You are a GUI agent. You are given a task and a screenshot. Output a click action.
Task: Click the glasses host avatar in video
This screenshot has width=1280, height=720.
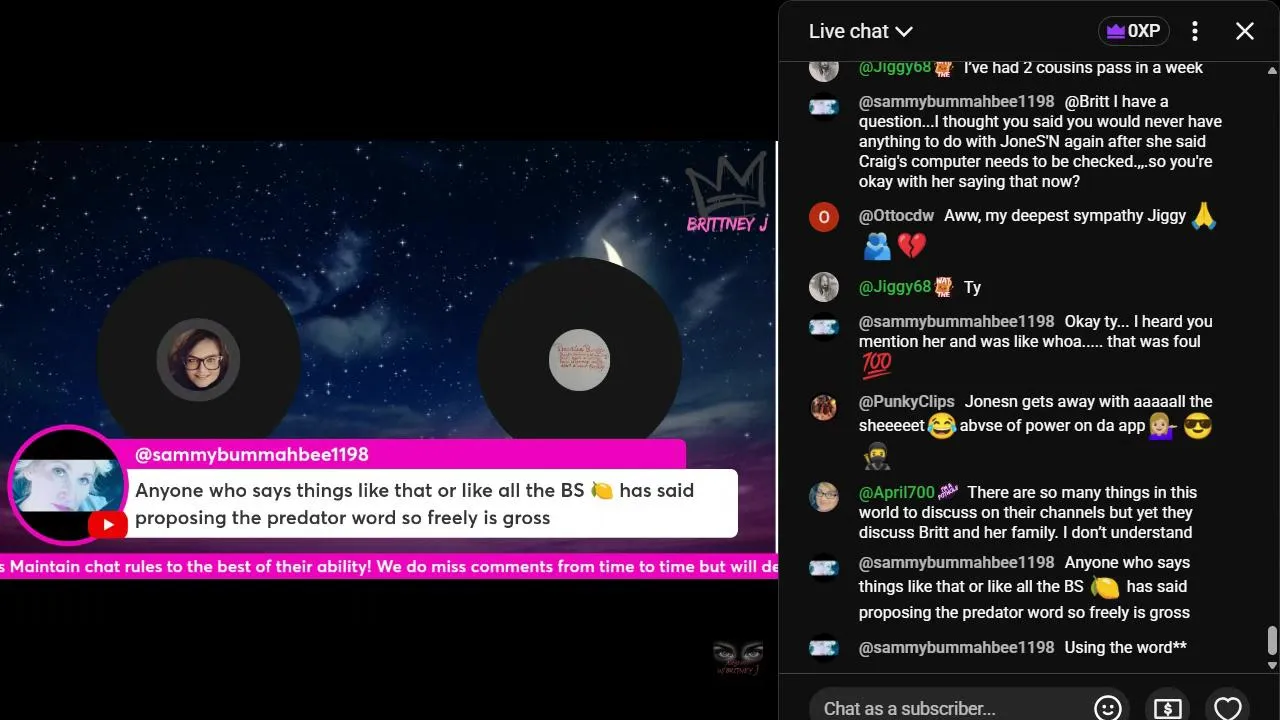coord(198,359)
